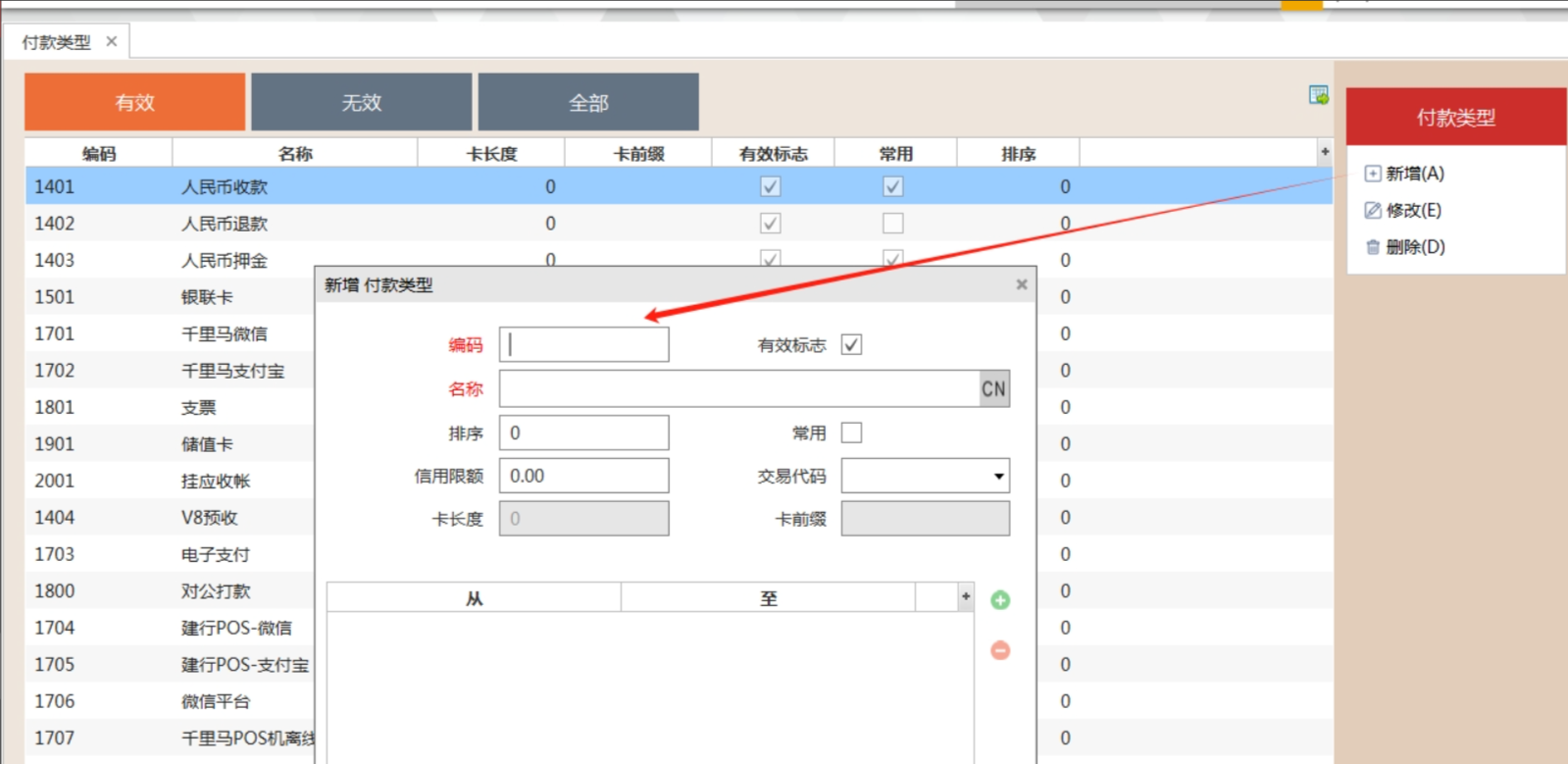1568x764 pixels.
Task: Open the 交易代码 dropdown
Action: pos(998,477)
